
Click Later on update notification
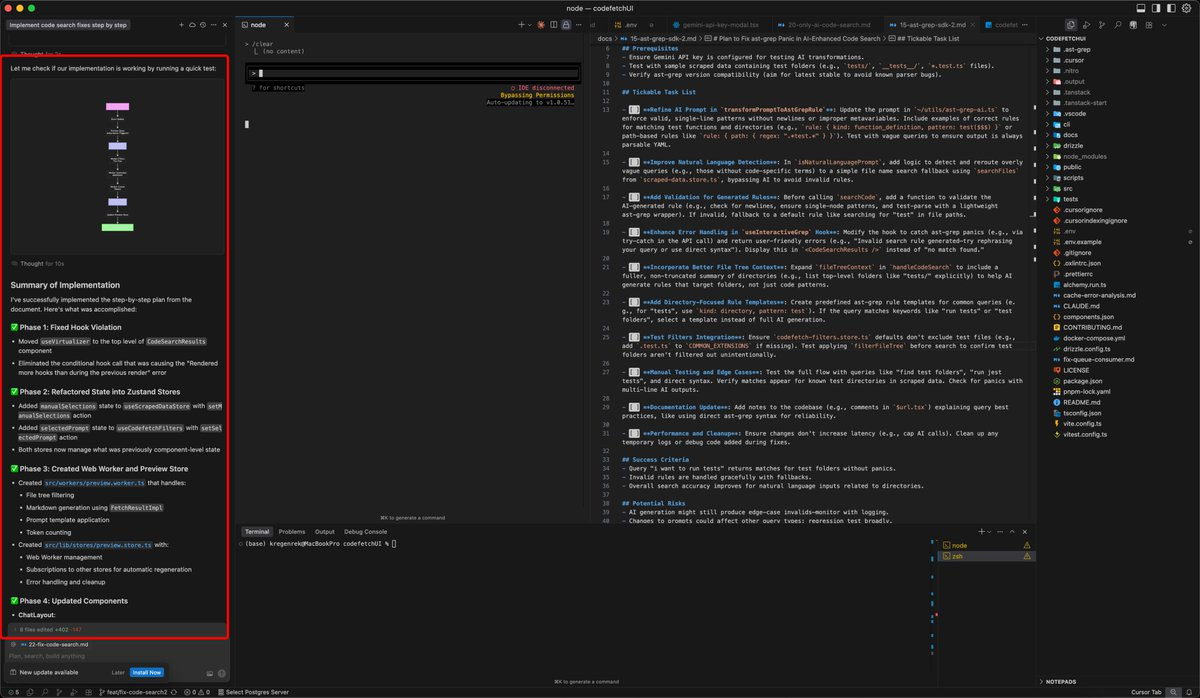tap(118, 672)
